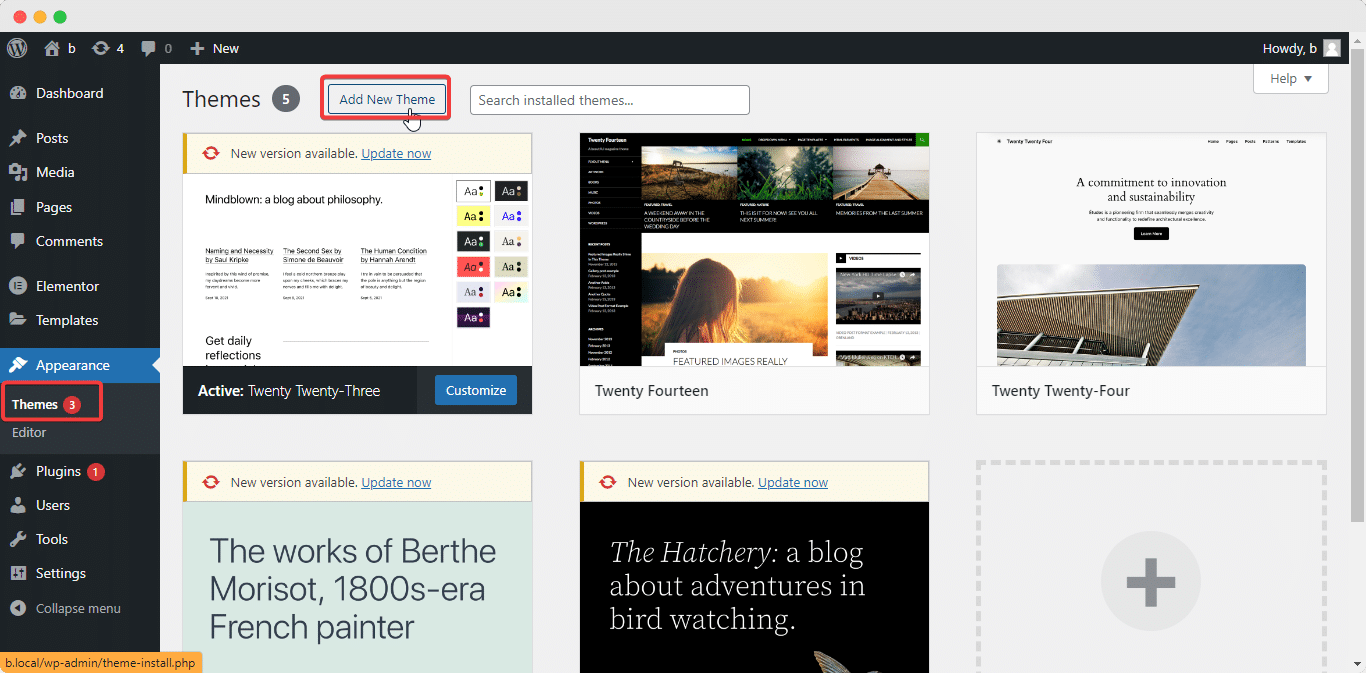Image resolution: width=1366 pixels, height=673 pixels.
Task: Click Update now for Twenty Twenty-Three
Action: [x=396, y=153]
